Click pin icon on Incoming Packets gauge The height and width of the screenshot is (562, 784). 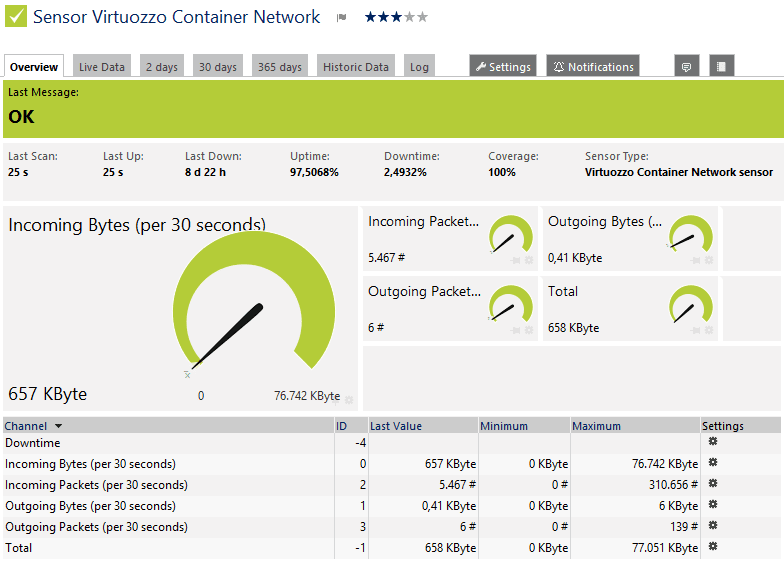click(516, 260)
